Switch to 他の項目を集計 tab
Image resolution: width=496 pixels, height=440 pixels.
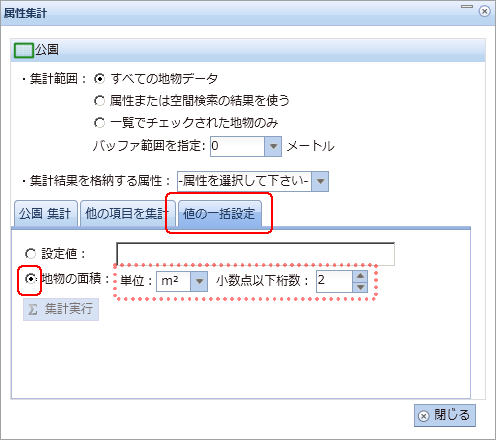[128, 214]
